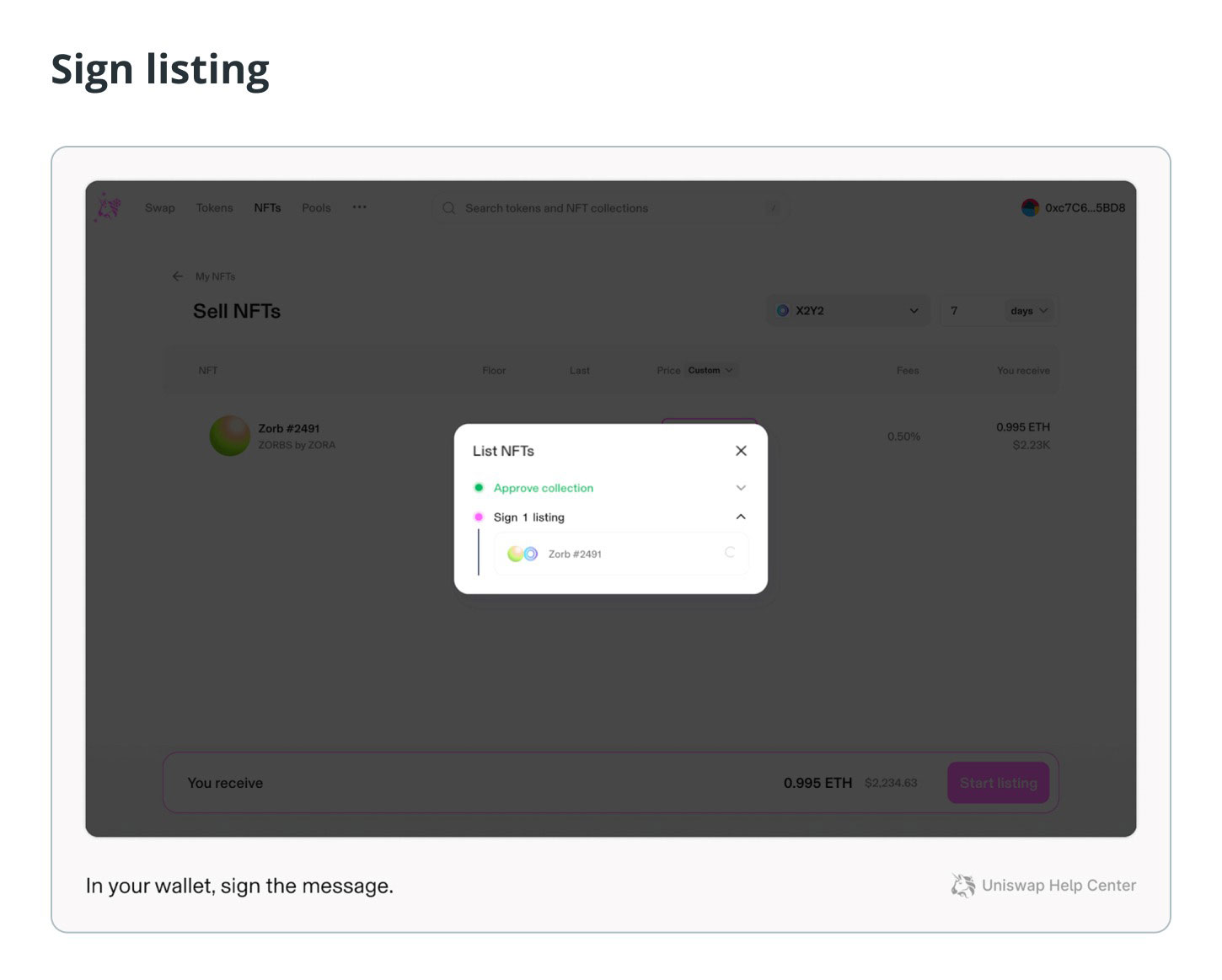Click the wallet avatar icon next to 0xc7C6...5BD8
Viewport: 1222px width, 980px height.
(x=1030, y=207)
